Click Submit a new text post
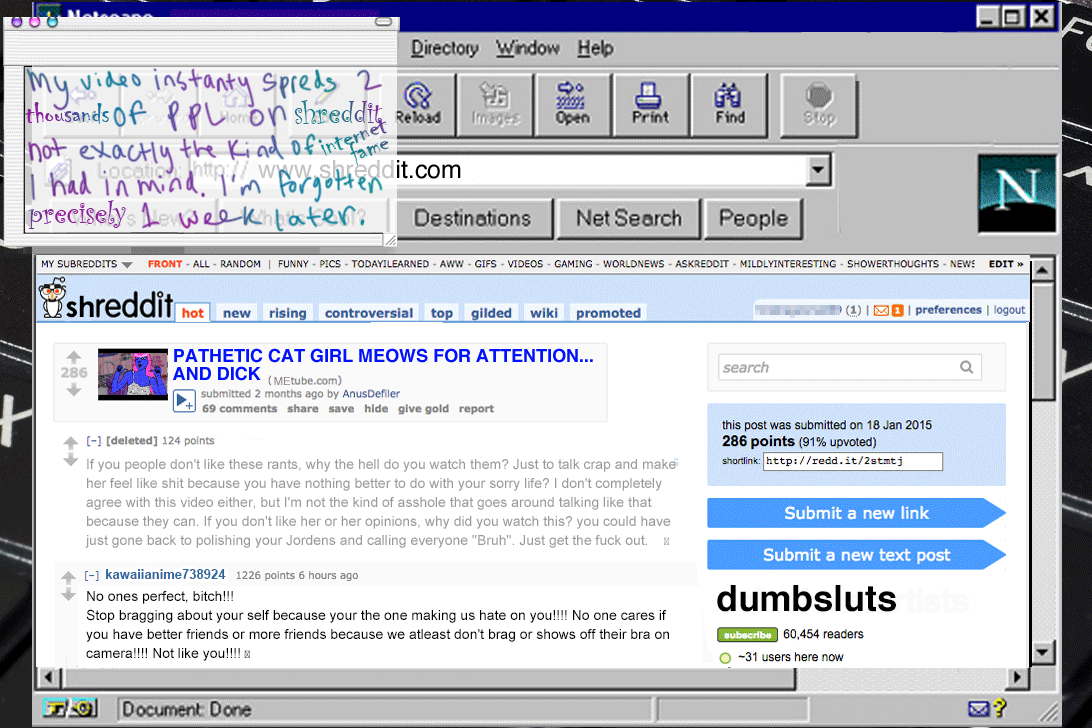This screenshot has height=728, width=1092. pos(856,555)
